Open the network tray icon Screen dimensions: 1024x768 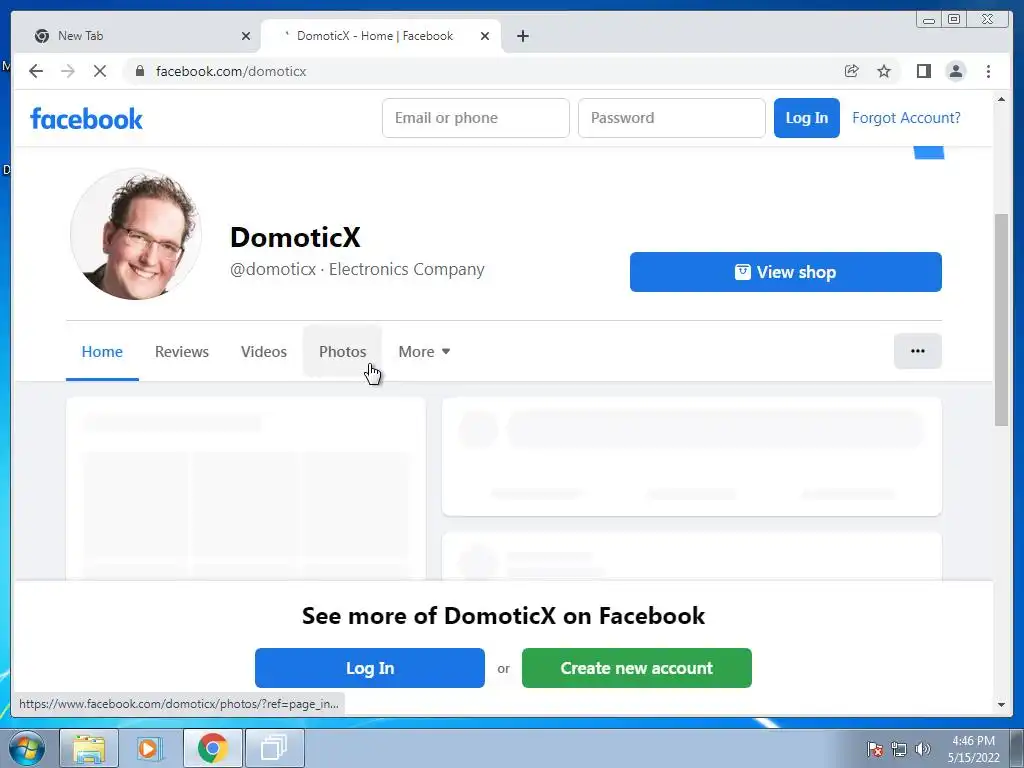click(x=899, y=749)
